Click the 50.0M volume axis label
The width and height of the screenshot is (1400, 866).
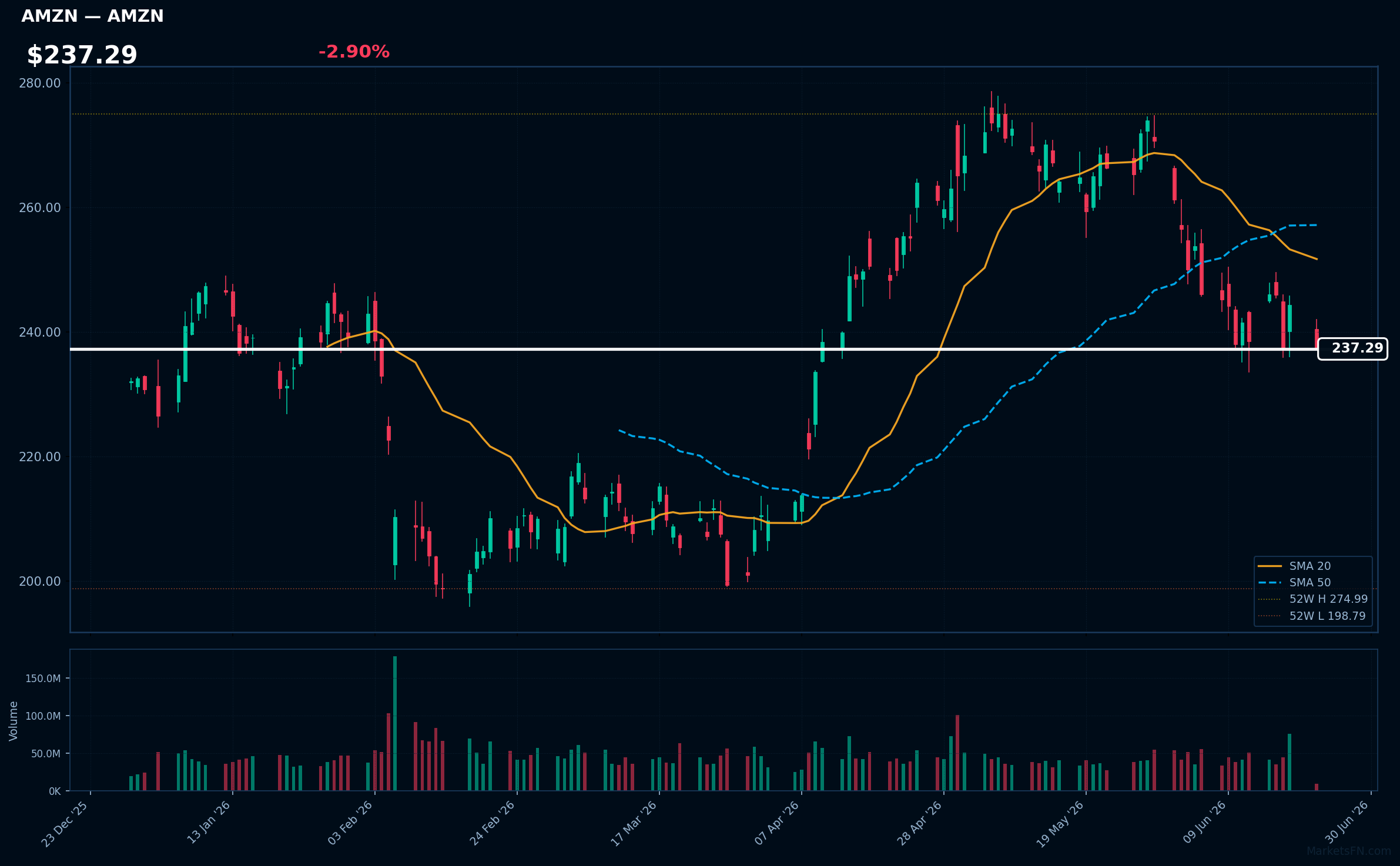click(x=46, y=753)
